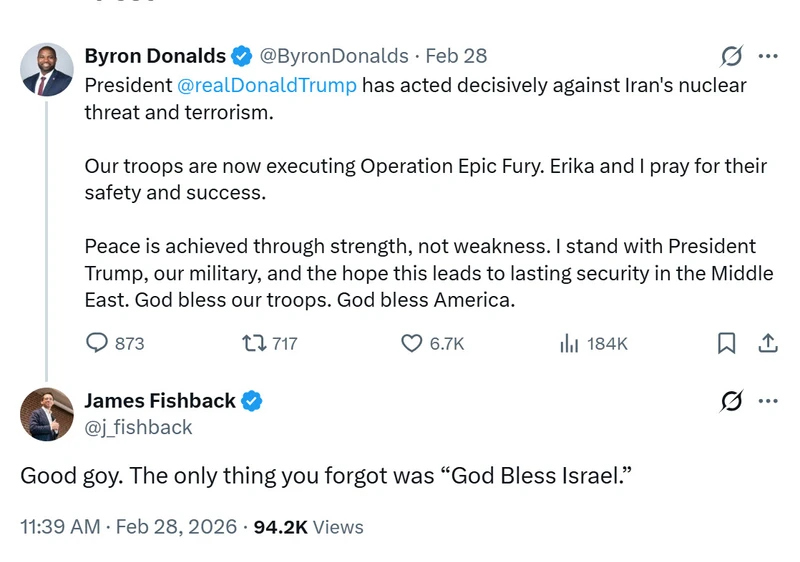This screenshot has width=800, height=562.
Task: Click the 11:39 AM Feb 28, 2026 timestamp
Action: (129, 527)
